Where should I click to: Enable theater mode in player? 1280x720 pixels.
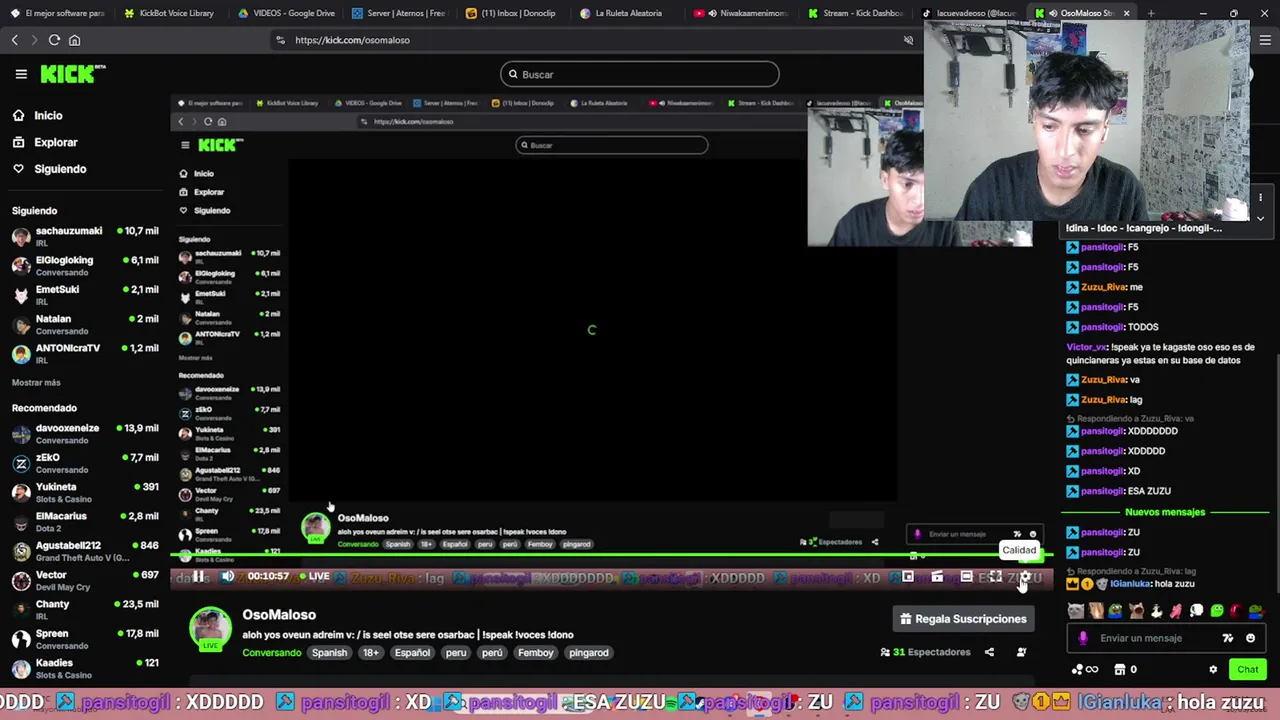click(966, 577)
